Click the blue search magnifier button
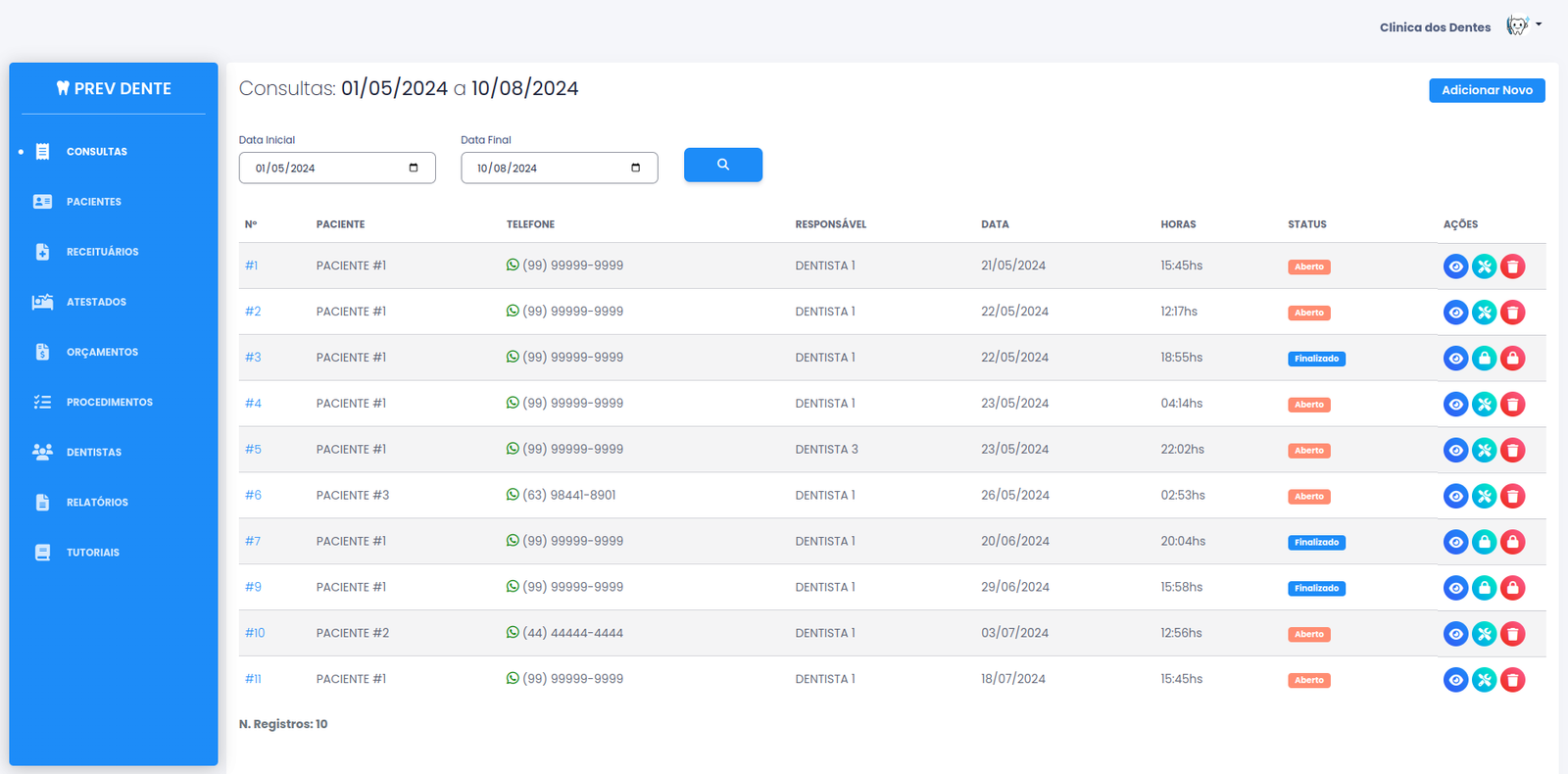1568x774 pixels. (722, 165)
